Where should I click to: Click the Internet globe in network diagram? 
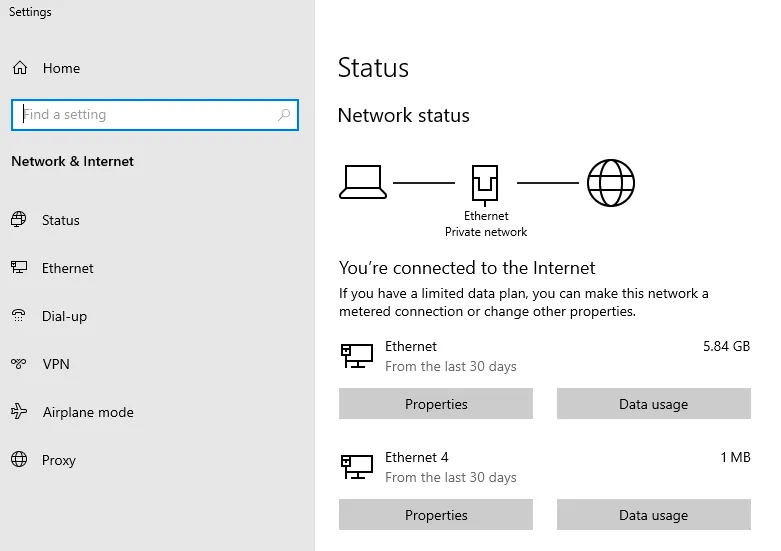(610, 183)
